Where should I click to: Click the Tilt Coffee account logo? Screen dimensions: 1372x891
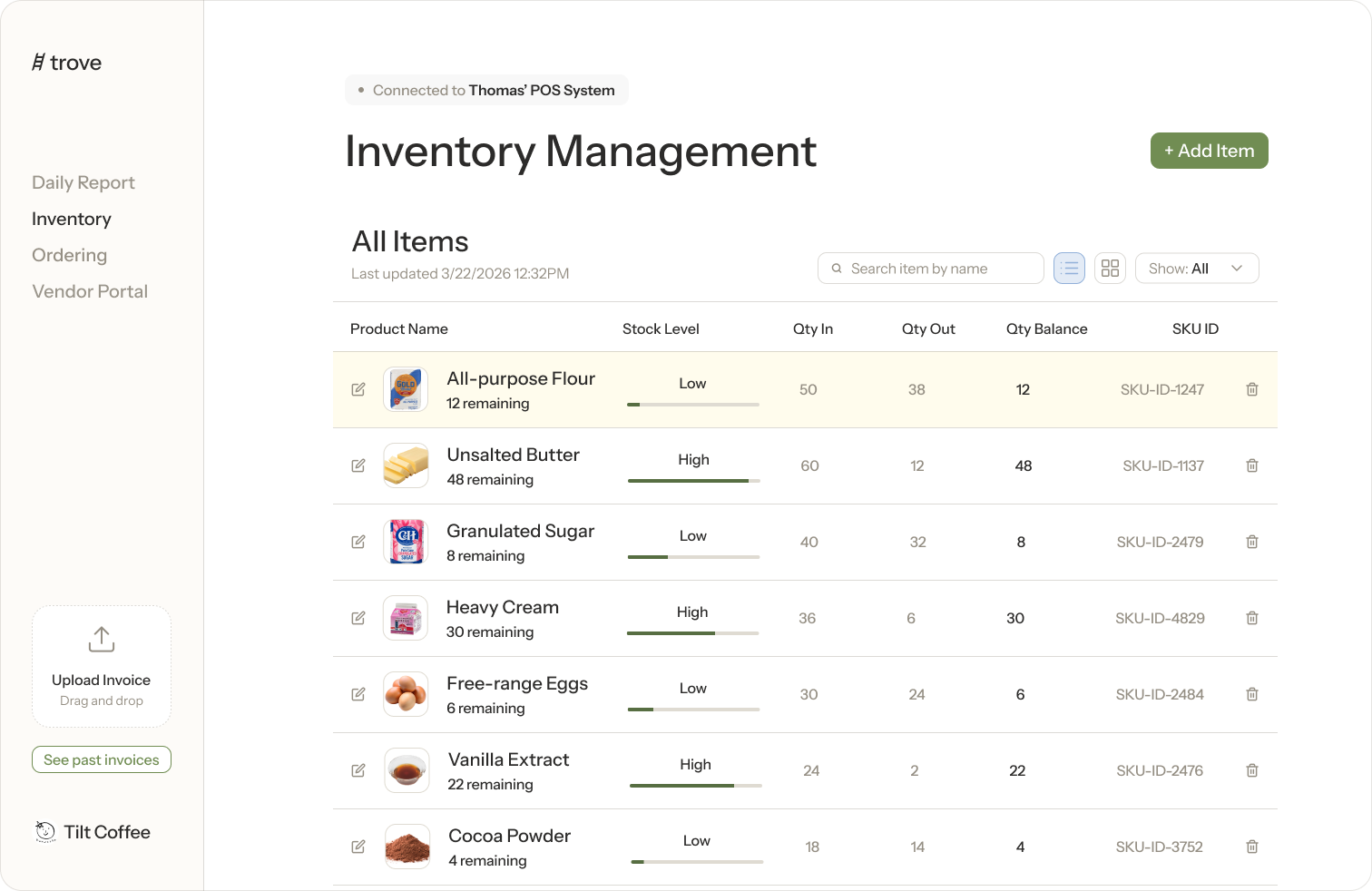(x=45, y=832)
